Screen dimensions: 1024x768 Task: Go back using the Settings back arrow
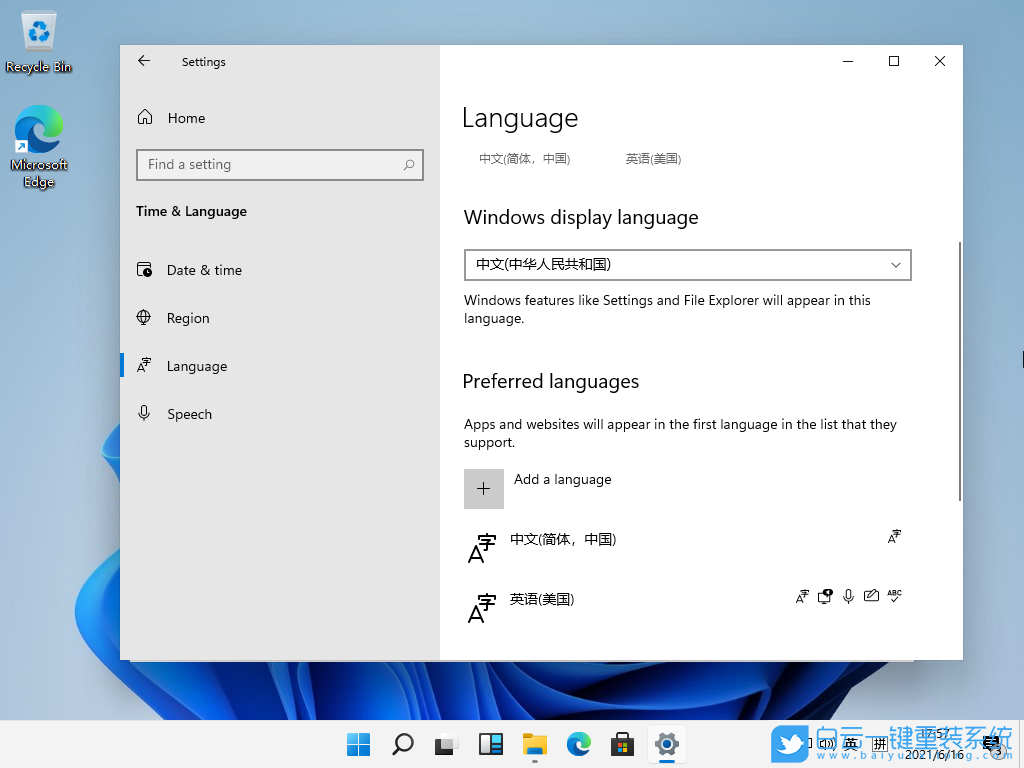(144, 61)
